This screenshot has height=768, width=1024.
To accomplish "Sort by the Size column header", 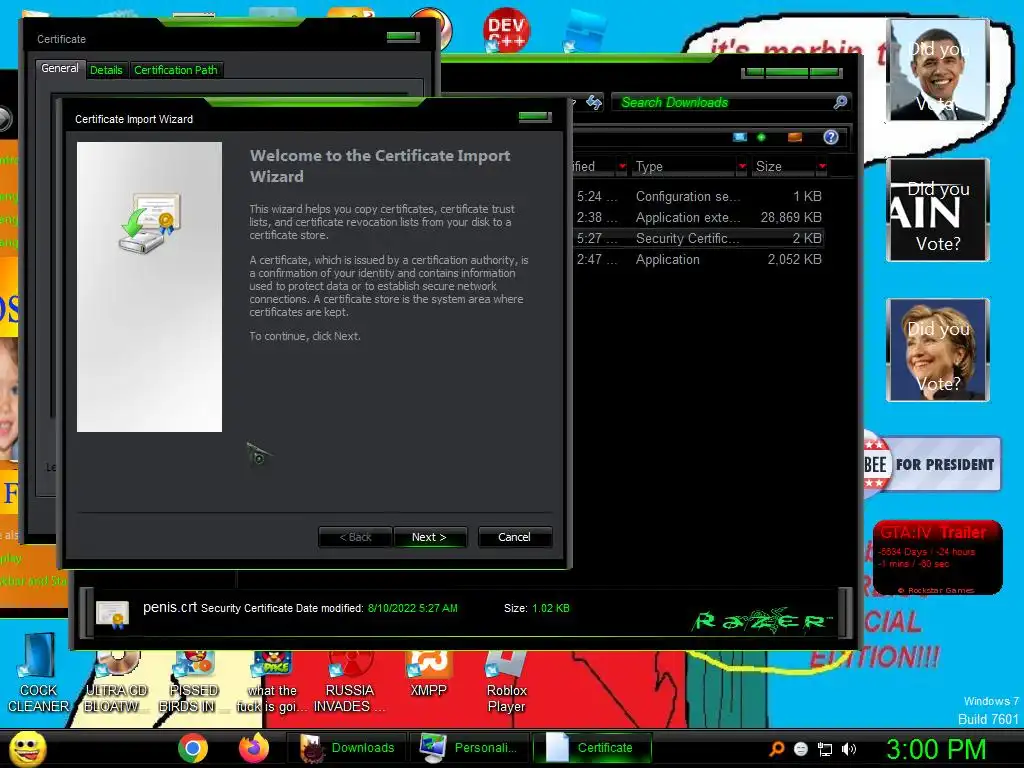I will pos(784,167).
